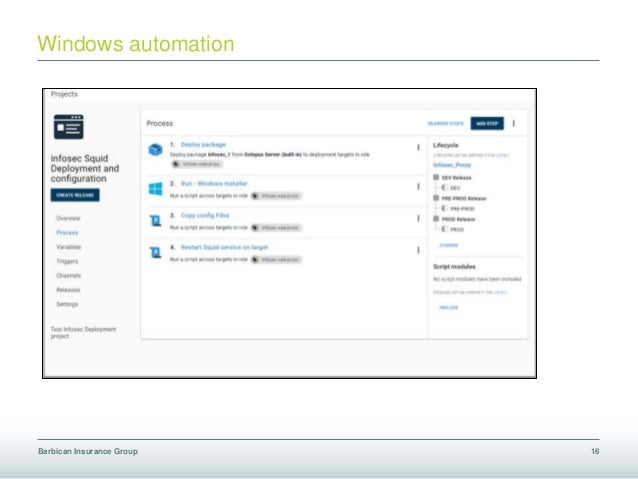Open the Releases section
Image resolution: width=638 pixels, height=479 pixels.
pos(68,290)
